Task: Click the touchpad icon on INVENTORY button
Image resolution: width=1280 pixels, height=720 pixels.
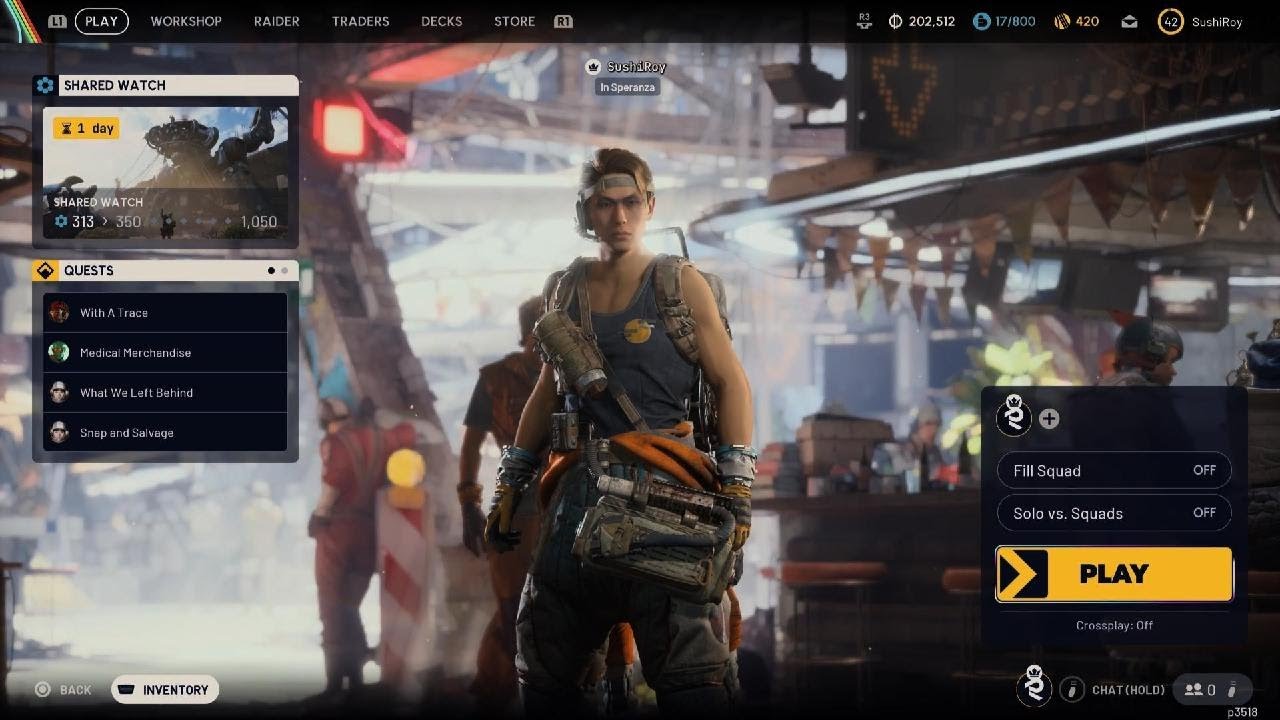Action: point(126,690)
